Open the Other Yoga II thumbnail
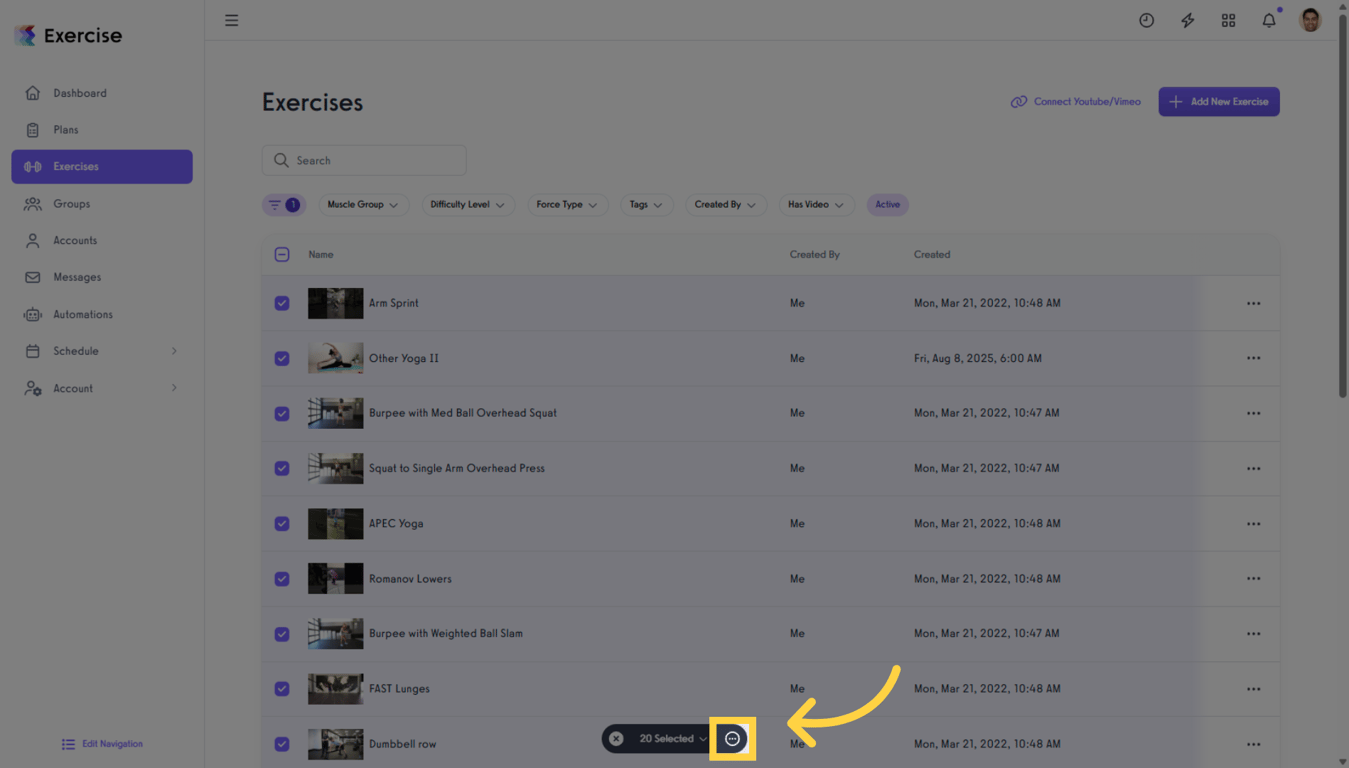 [335, 358]
